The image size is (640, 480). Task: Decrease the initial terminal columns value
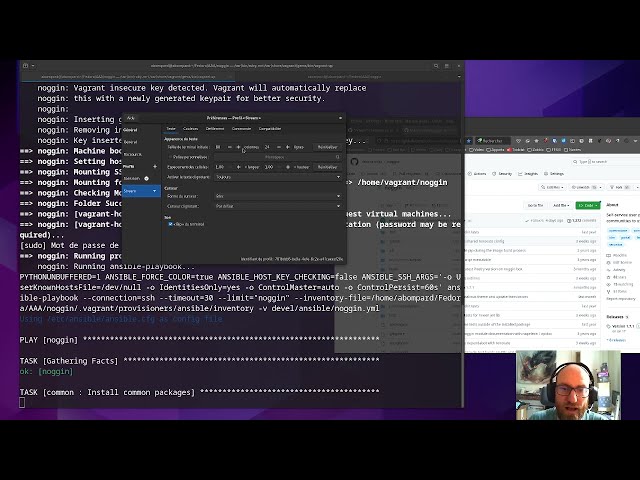(229, 147)
